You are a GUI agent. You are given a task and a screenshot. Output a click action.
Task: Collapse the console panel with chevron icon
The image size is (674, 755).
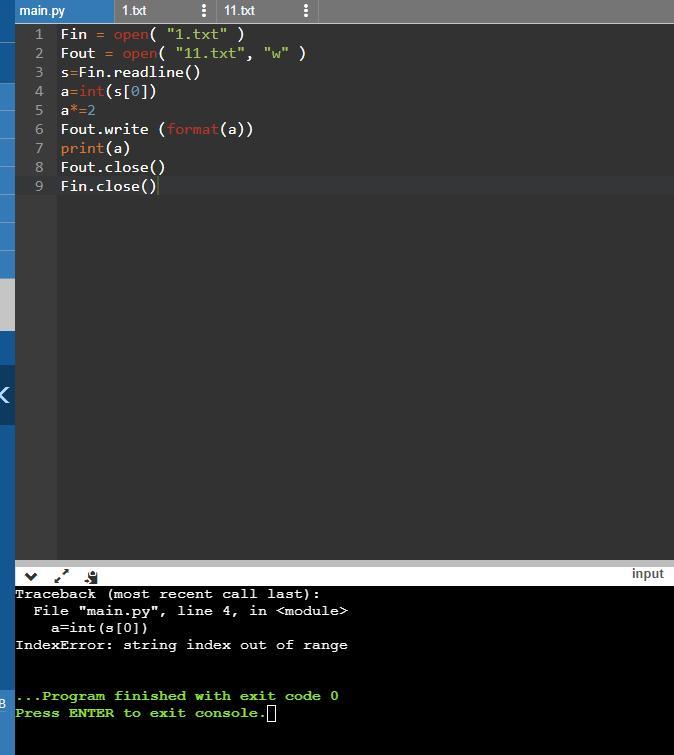click(31, 576)
